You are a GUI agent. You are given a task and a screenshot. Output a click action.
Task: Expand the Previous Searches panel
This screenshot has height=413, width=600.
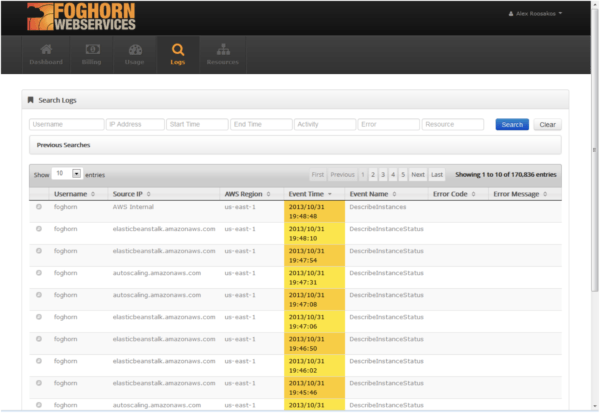[295, 145]
